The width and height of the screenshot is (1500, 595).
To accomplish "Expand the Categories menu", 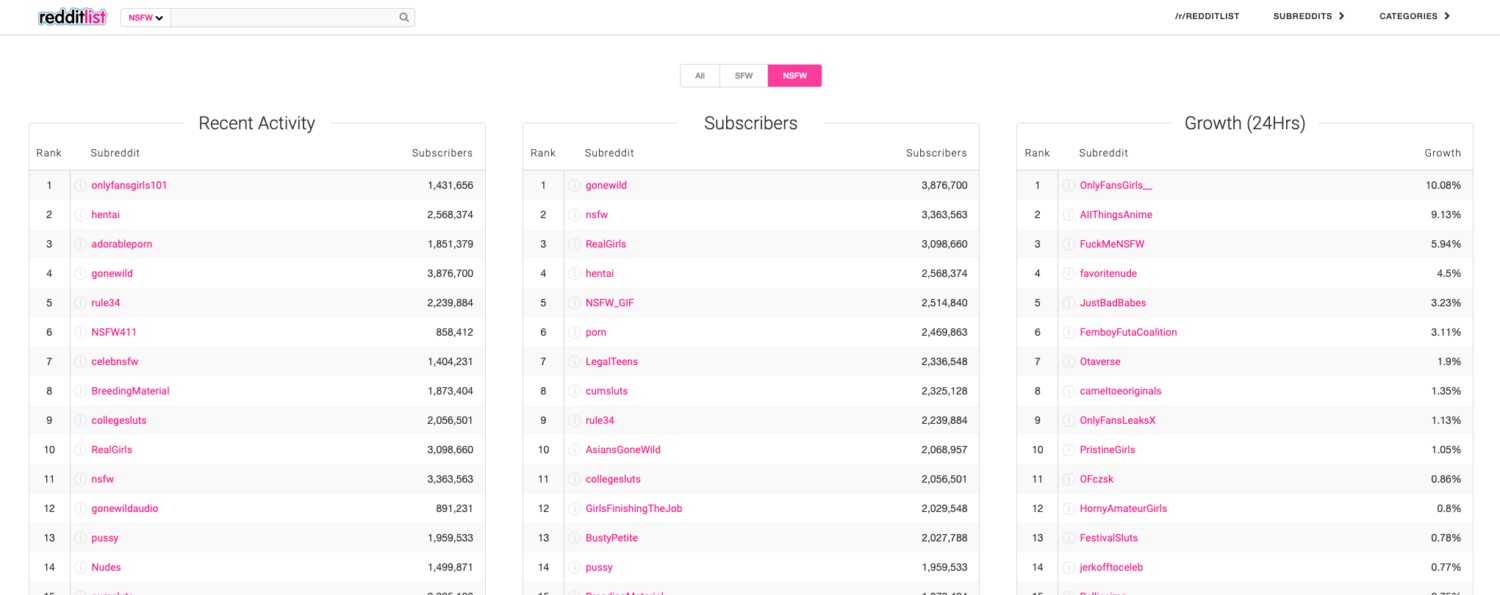I will click(1414, 16).
